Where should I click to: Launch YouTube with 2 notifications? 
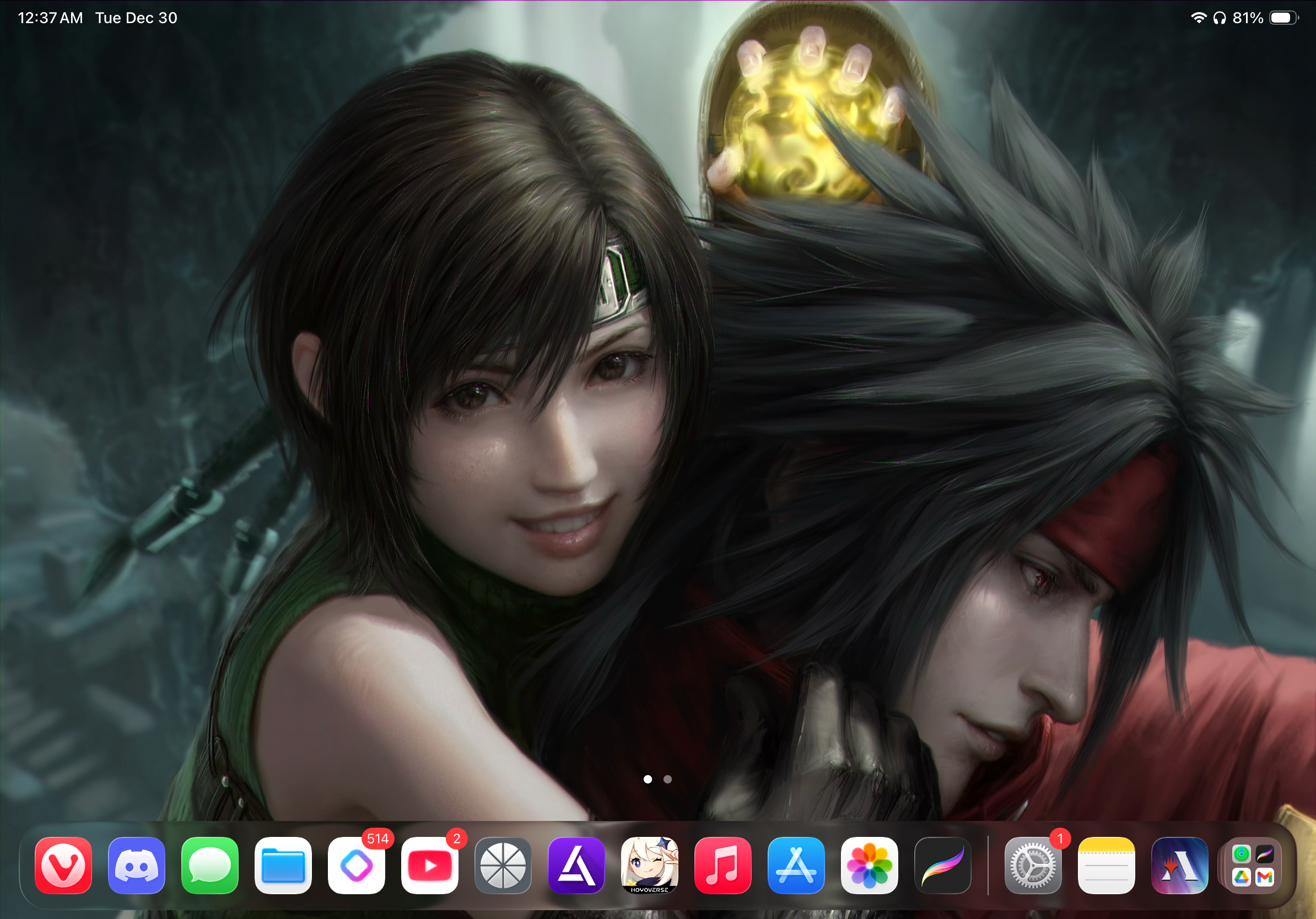(430, 865)
